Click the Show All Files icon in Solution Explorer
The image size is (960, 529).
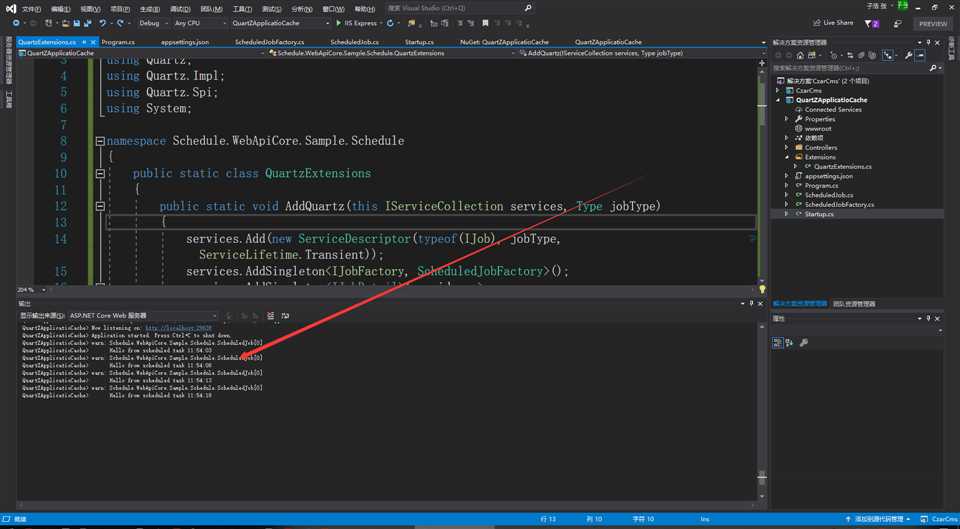pyautogui.click(x=872, y=55)
